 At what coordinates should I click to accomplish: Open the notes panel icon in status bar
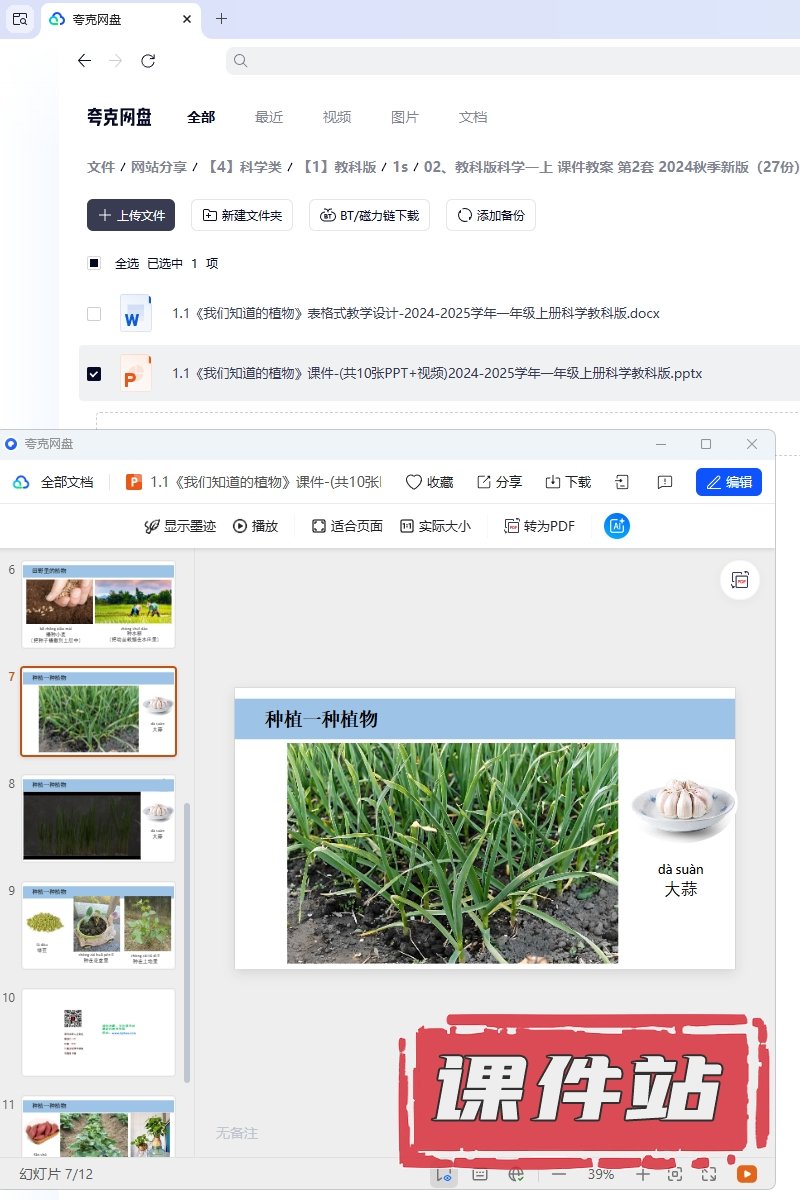click(480, 1175)
